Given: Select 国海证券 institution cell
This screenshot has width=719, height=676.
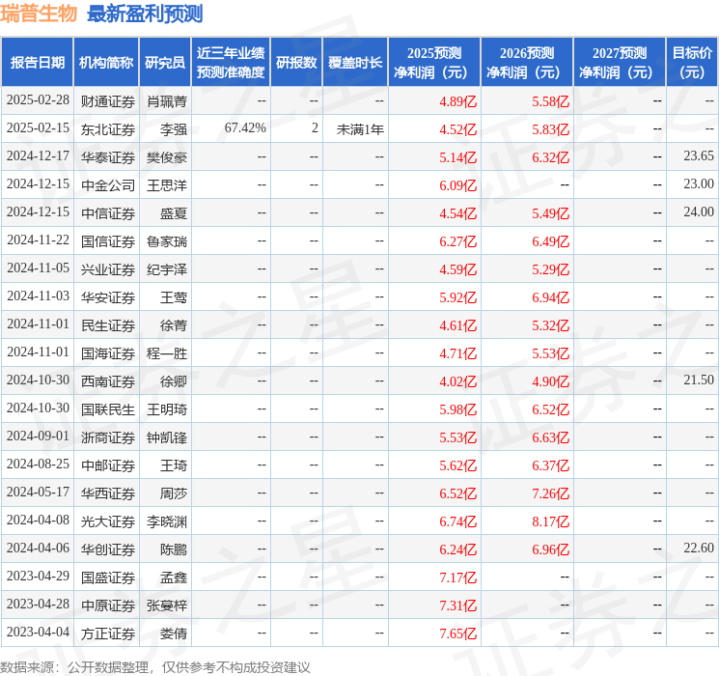Looking at the screenshot, I should pos(108,354).
